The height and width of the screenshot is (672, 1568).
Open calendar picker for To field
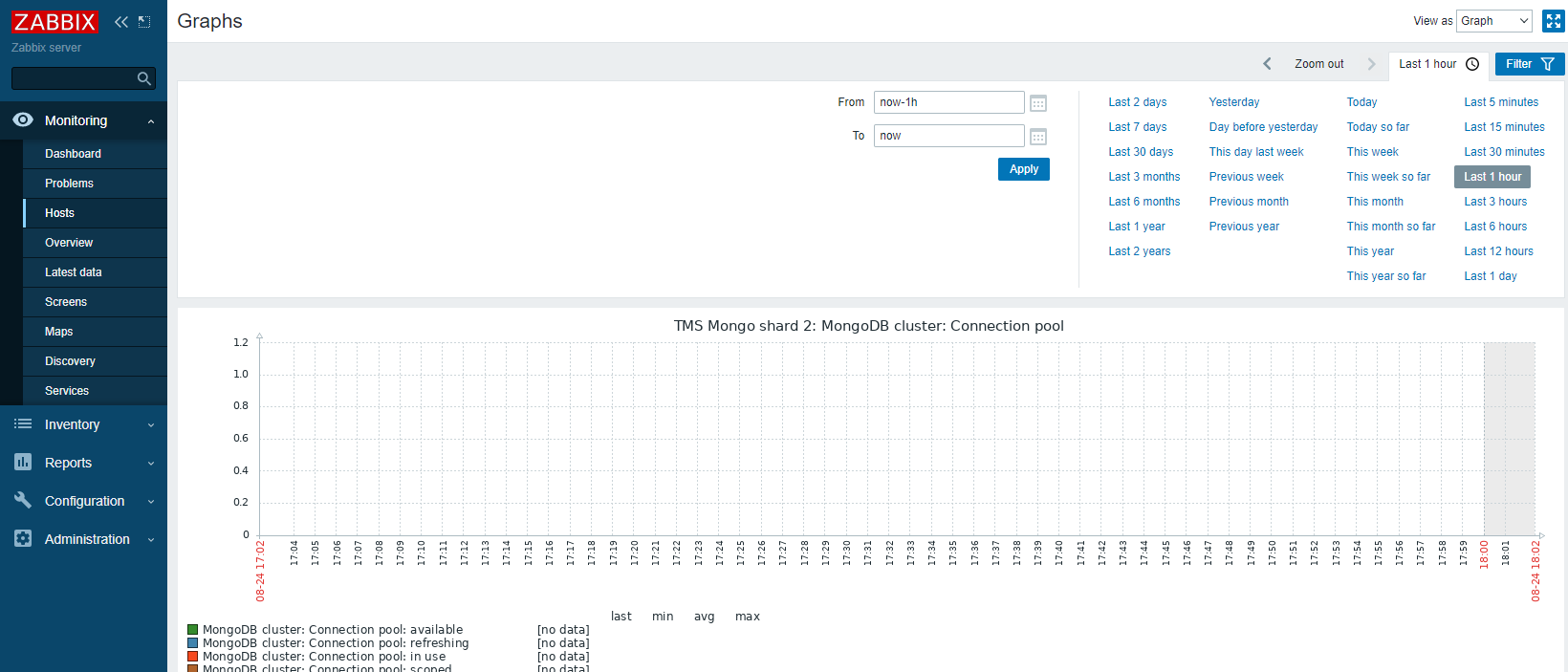1038,137
